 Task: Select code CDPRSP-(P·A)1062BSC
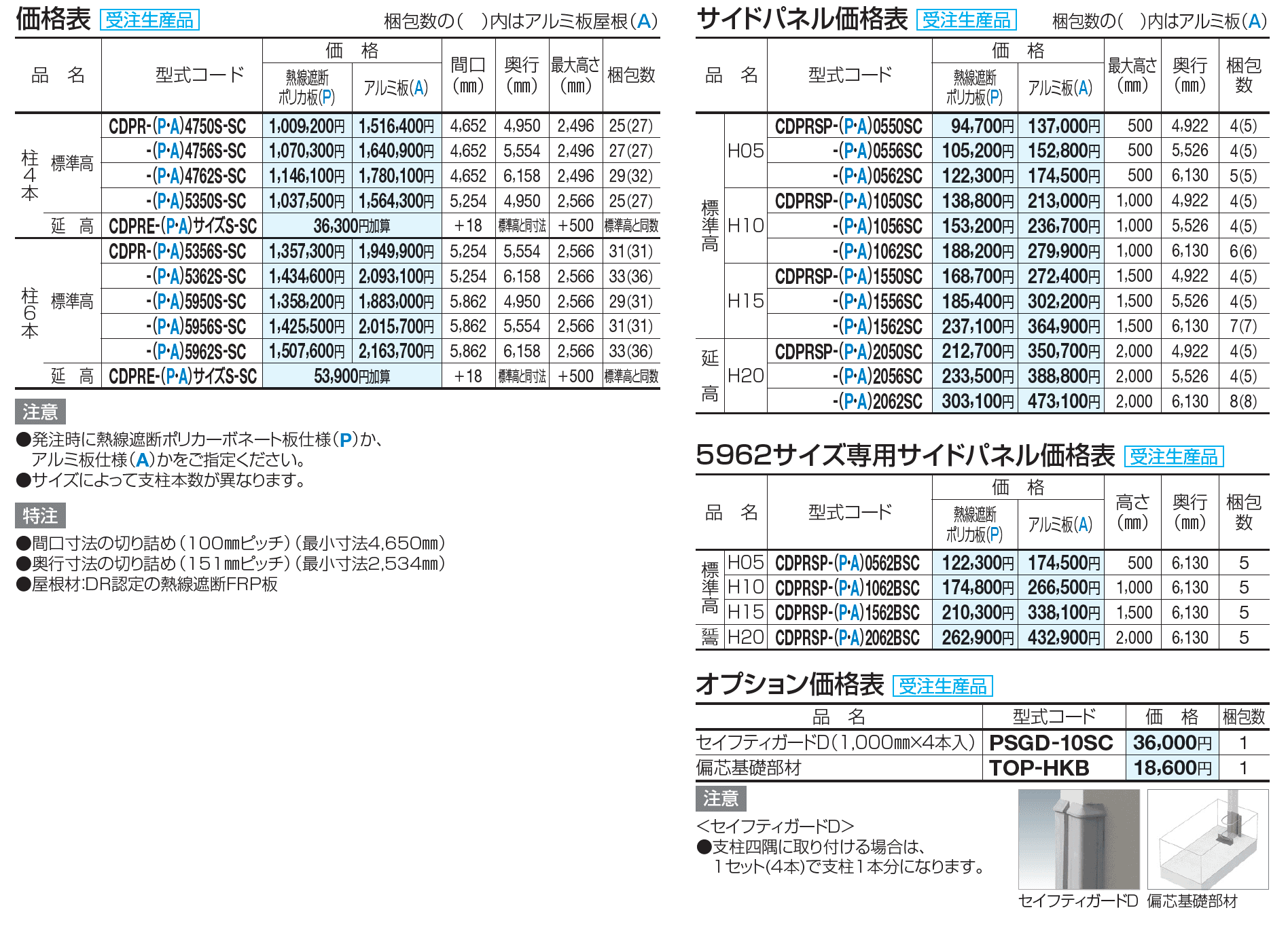(x=848, y=588)
